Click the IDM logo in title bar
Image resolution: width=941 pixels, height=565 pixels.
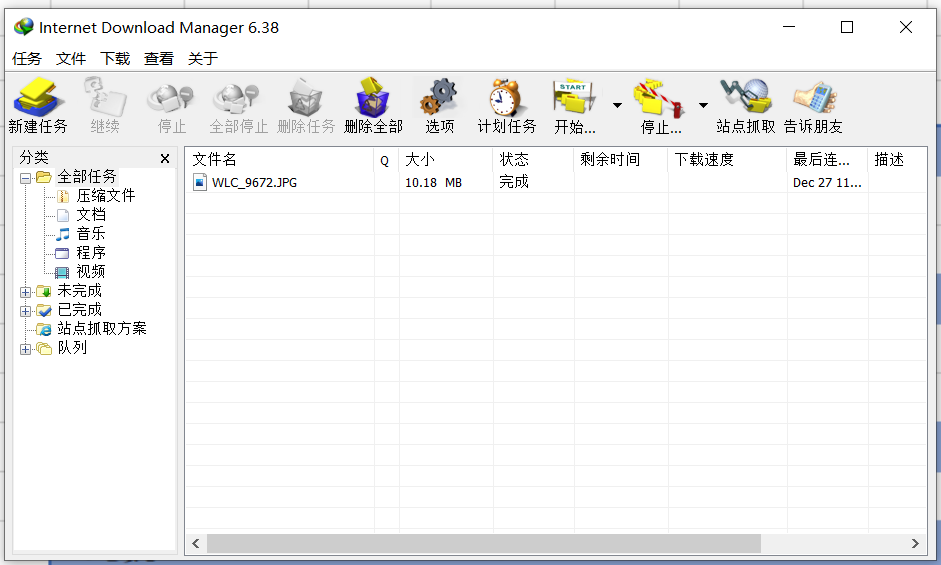click(x=24, y=27)
